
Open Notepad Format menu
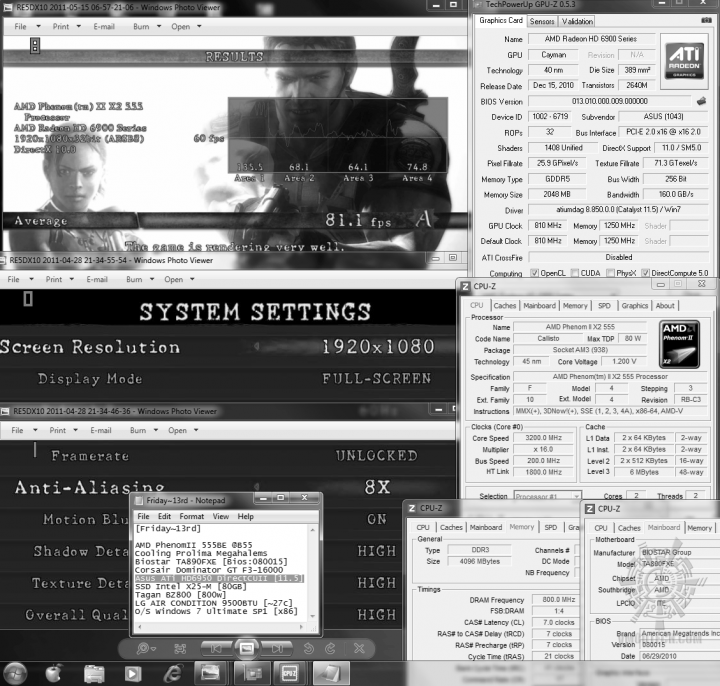191,516
